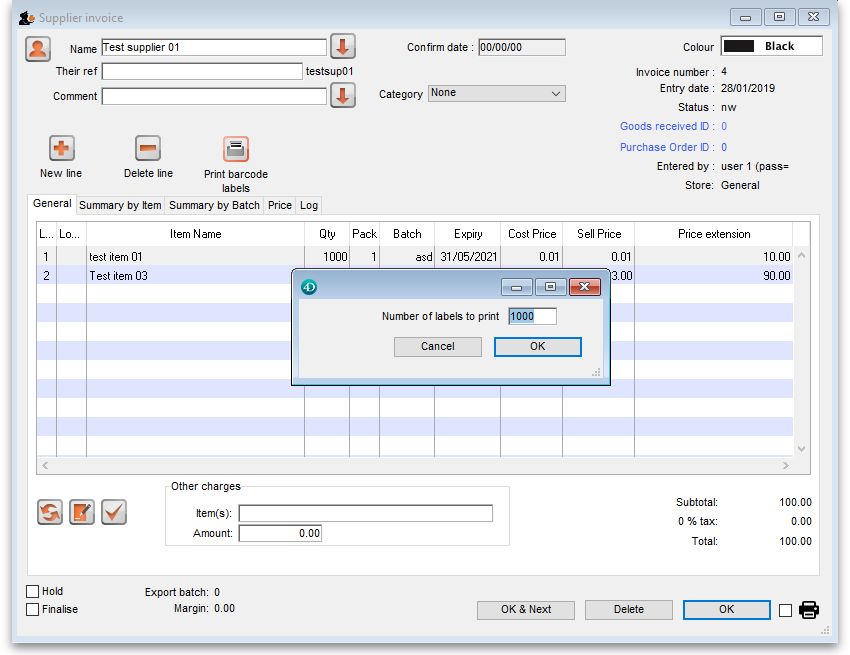Viewport: 850px width, 655px height.
Task: Click the red down arrow next to Name field
Action: point(343,47)
